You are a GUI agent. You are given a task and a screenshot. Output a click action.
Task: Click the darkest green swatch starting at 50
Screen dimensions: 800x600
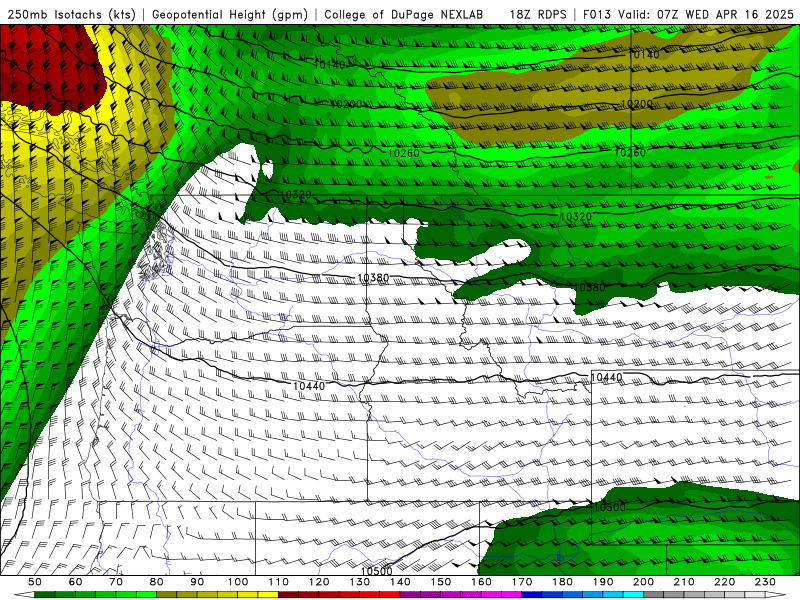coord(44,595)
